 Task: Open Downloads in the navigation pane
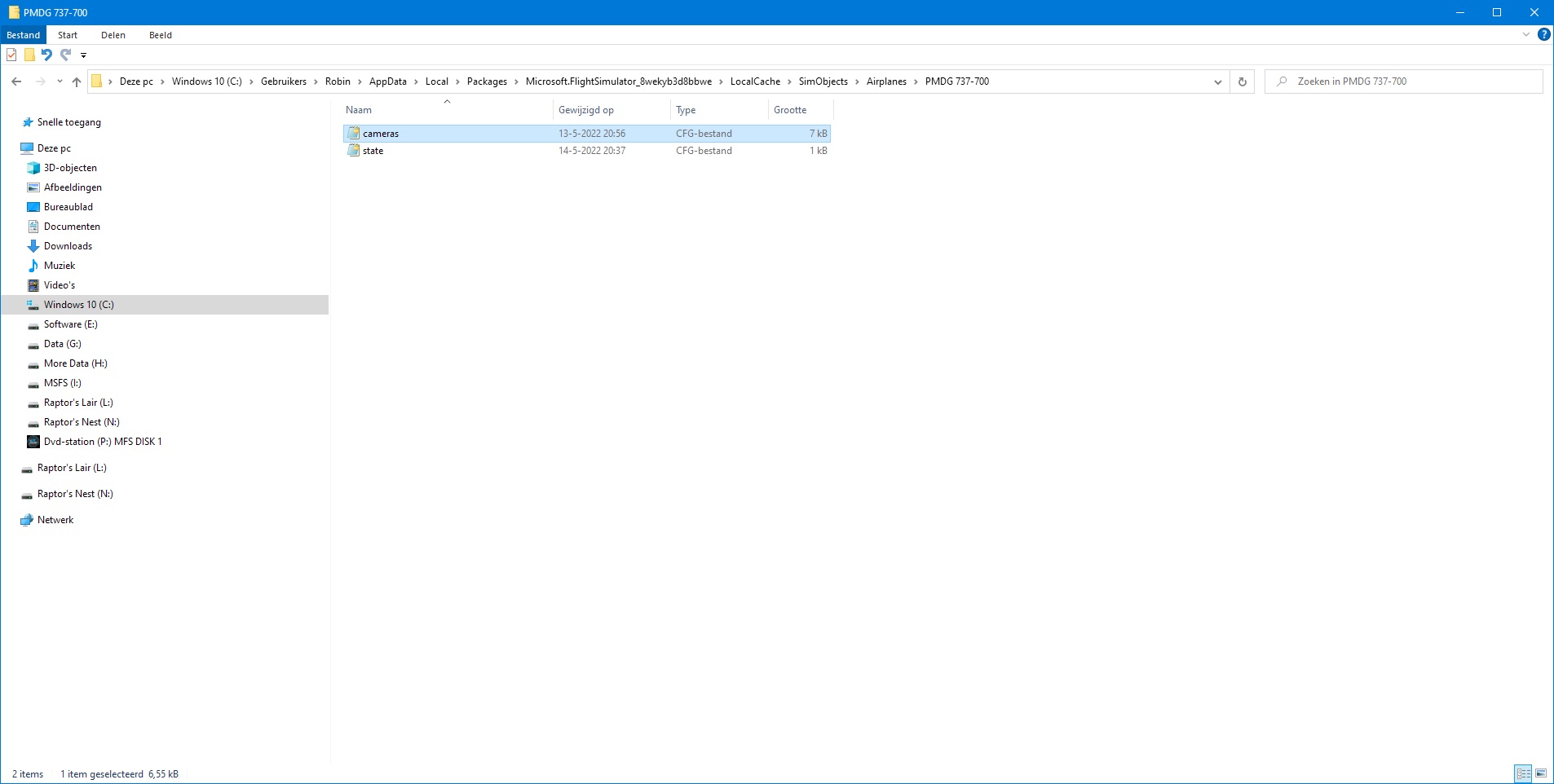(x=68, y=246)
